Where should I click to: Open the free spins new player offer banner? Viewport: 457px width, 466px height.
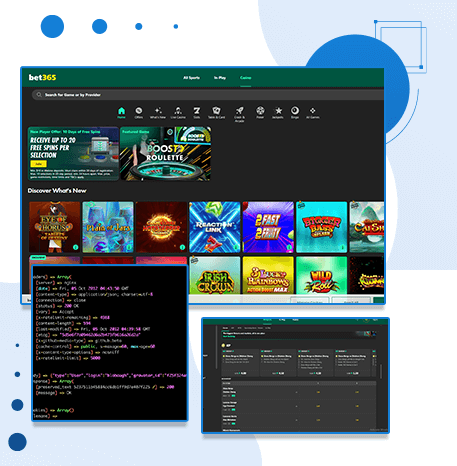tap(73, 153)
